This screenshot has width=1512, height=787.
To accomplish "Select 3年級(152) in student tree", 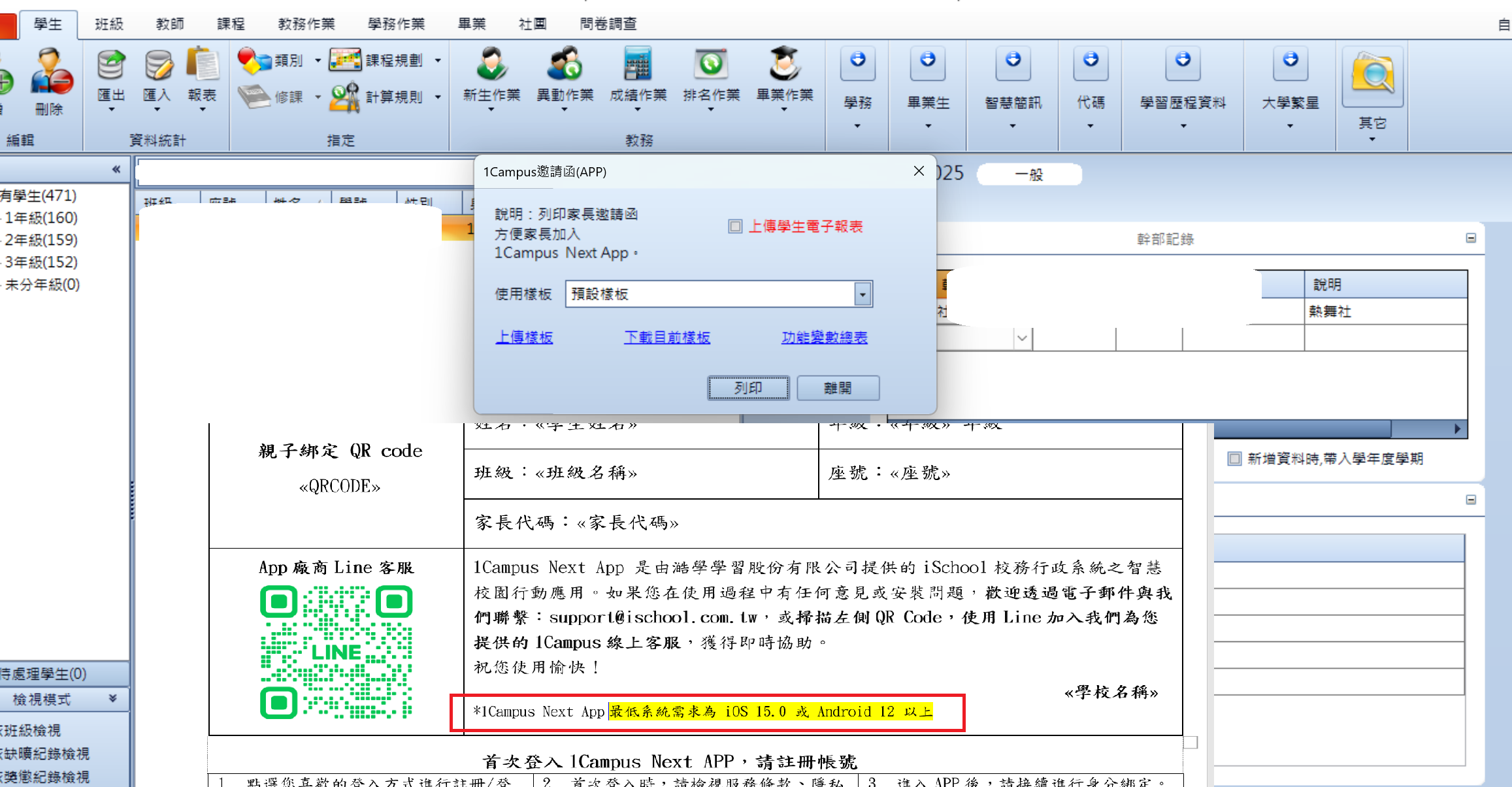I will click(41, 262).
